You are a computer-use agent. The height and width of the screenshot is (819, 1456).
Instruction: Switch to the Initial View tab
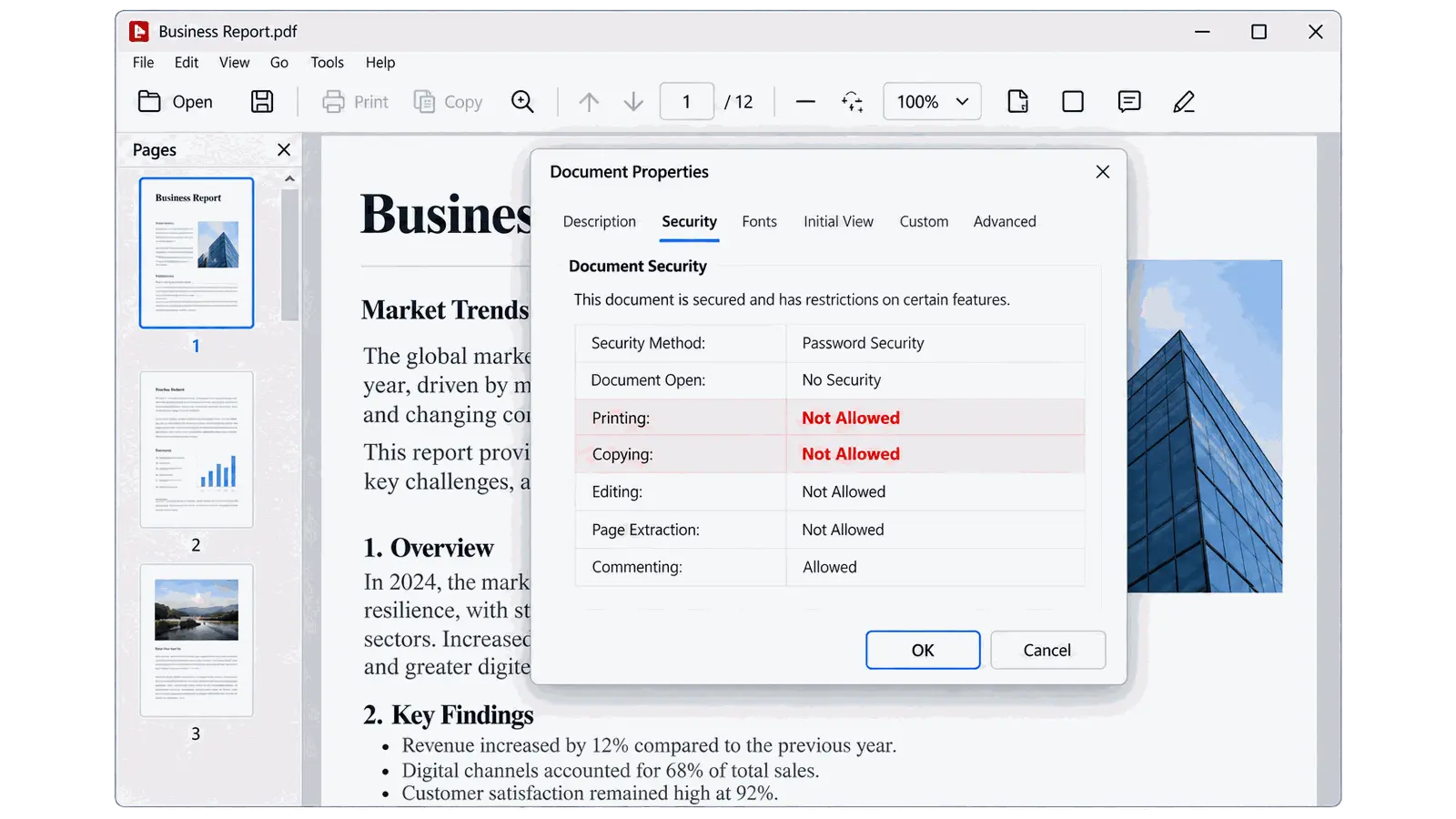pos(838,221)
